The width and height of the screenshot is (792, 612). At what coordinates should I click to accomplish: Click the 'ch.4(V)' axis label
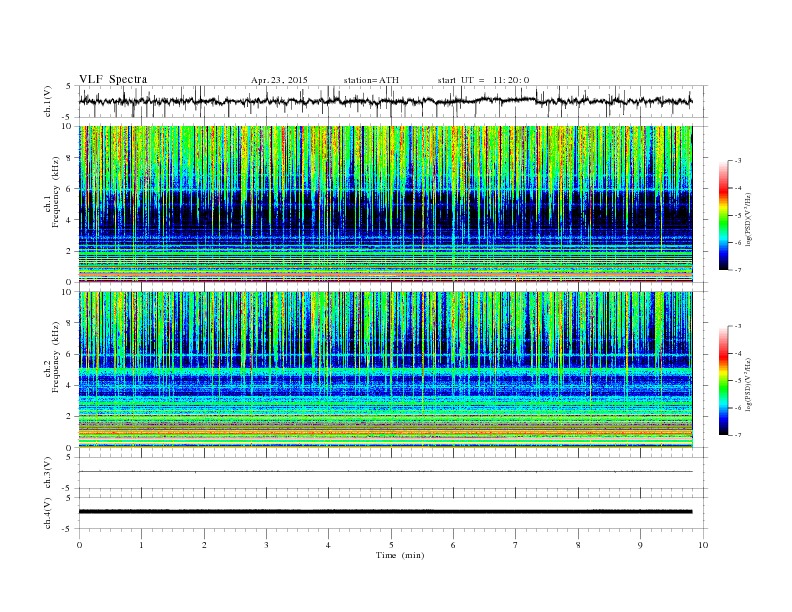[48, 513]
